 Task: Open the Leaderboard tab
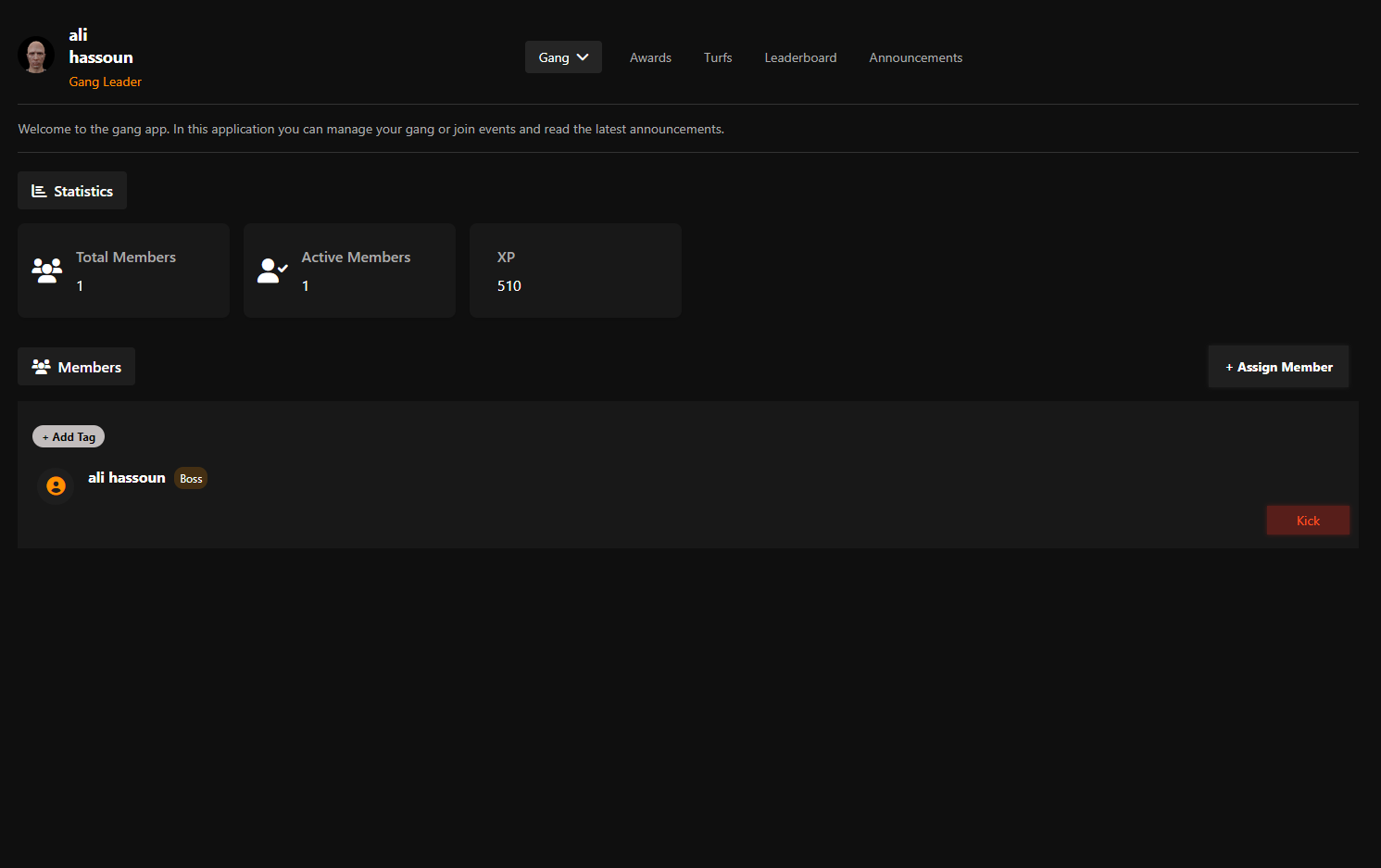[x=800, y=57]
